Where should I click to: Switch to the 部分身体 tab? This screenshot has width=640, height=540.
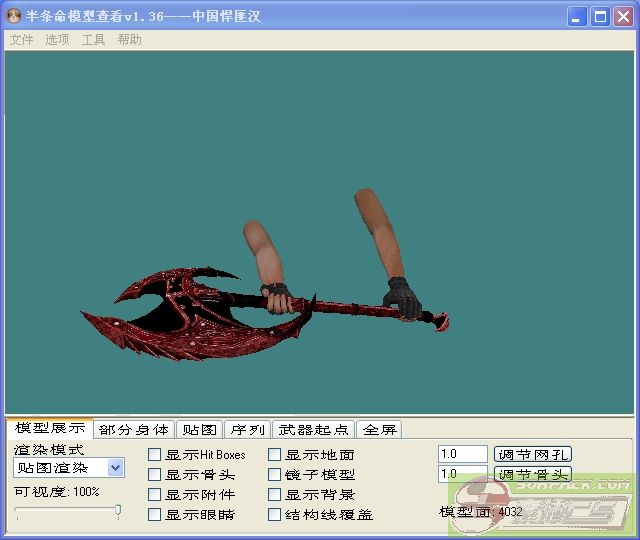[133, 430]
